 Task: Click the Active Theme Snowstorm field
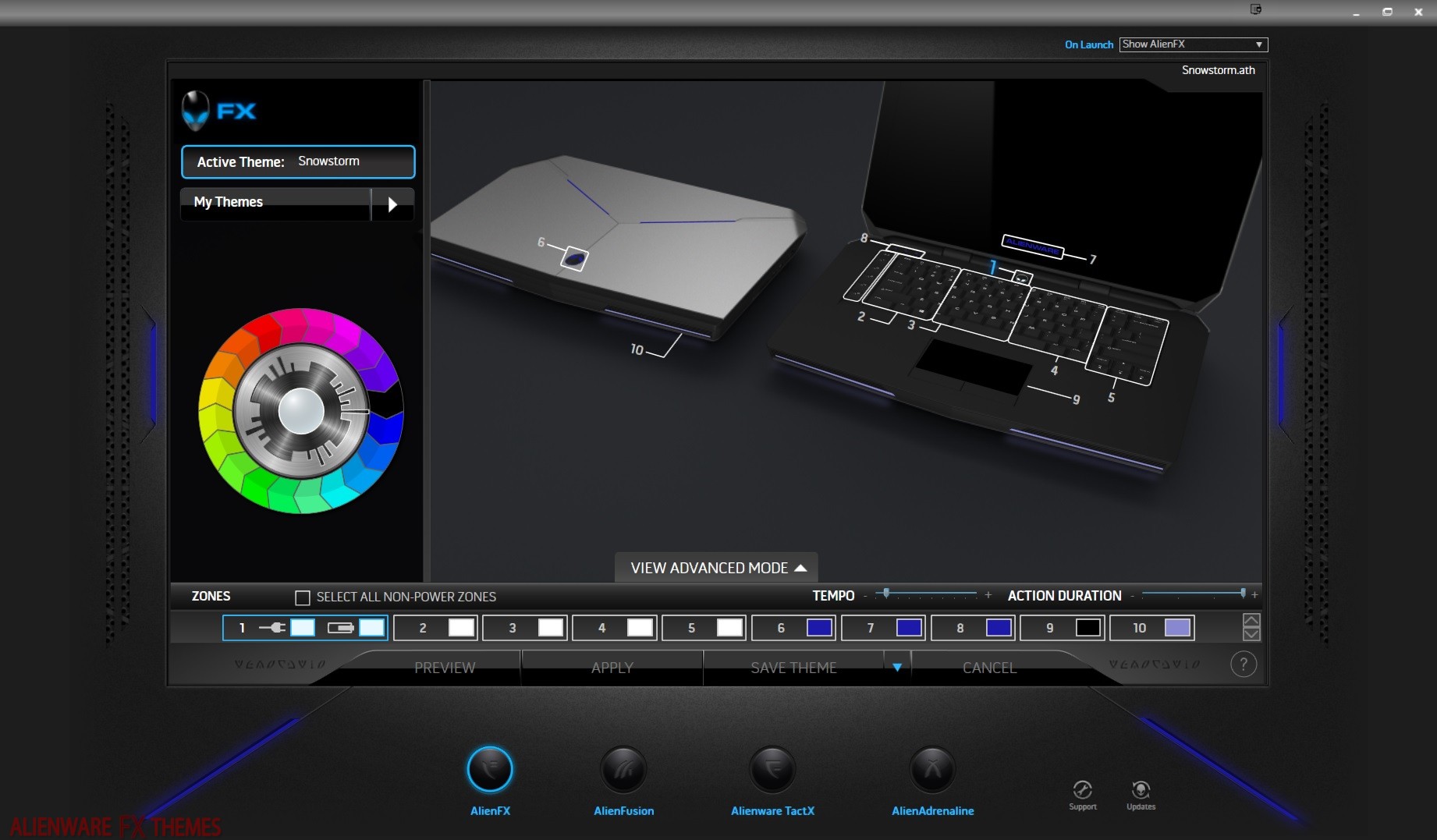pos(298,161)
